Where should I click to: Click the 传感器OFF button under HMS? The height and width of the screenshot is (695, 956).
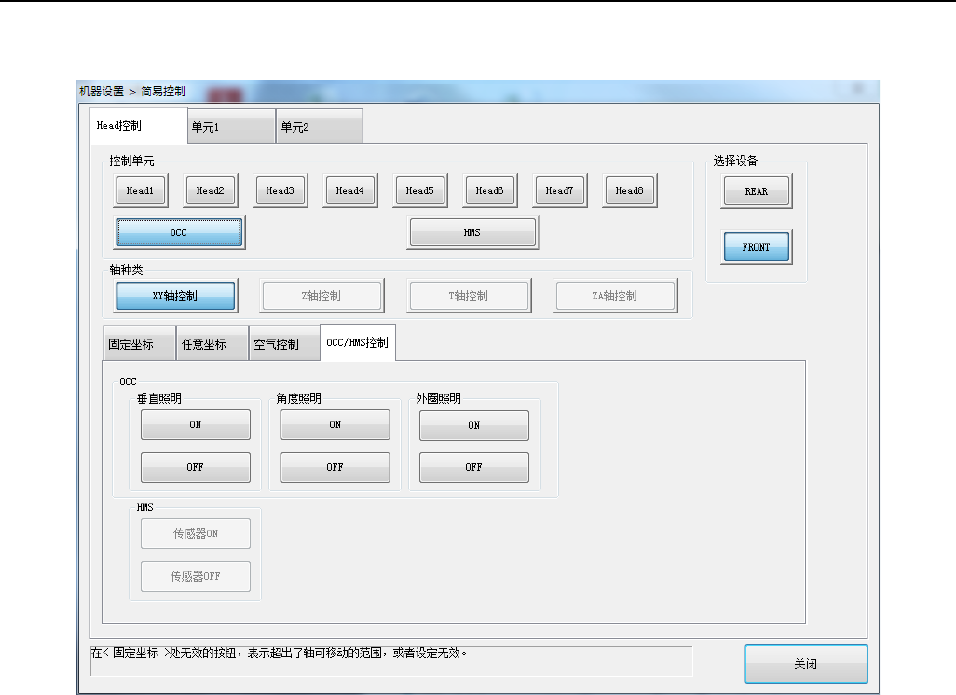[196, 576]
